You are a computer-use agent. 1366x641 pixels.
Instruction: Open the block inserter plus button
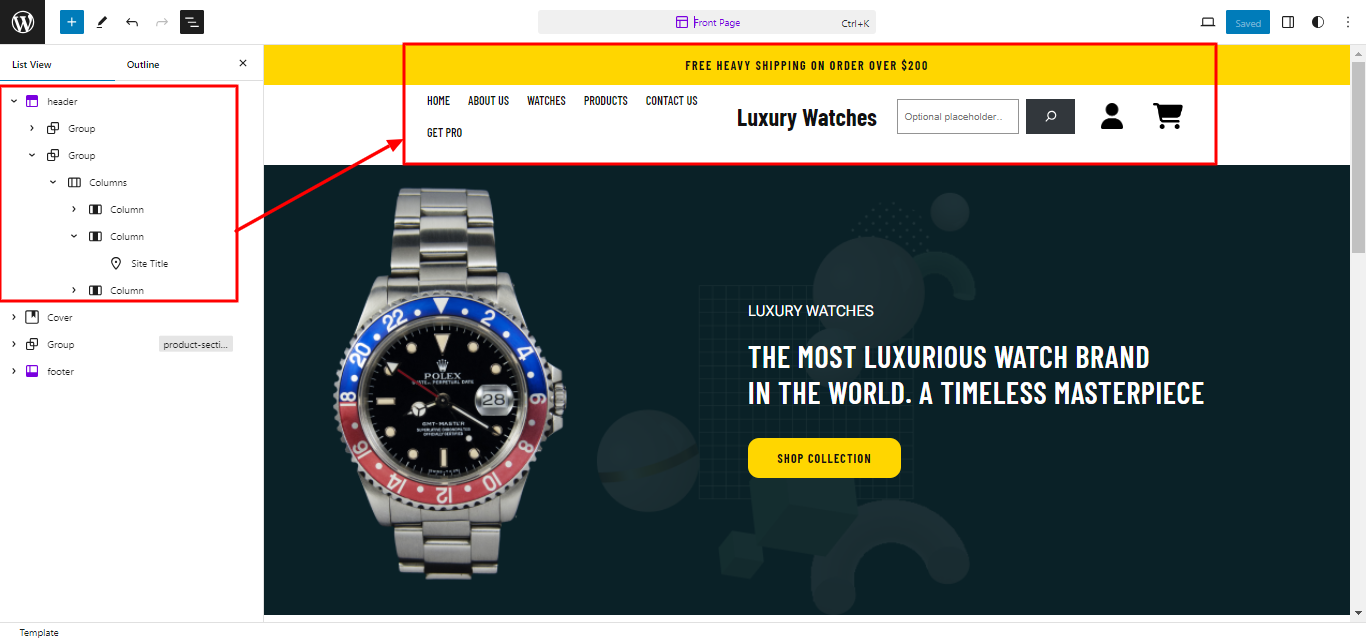72,22
